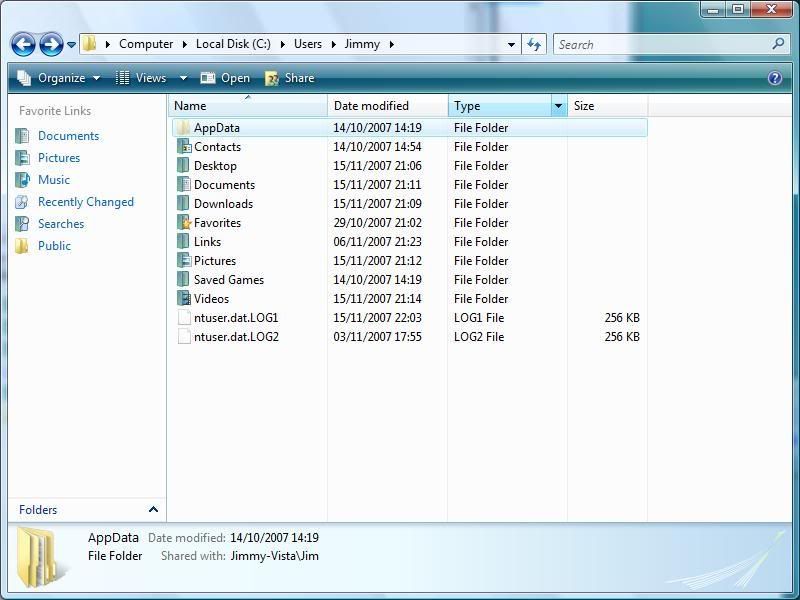Click the Music icon in Favorite Links
Image resolution: width=800 pixels, height=600 pixels.
click(x=22, y=180)
